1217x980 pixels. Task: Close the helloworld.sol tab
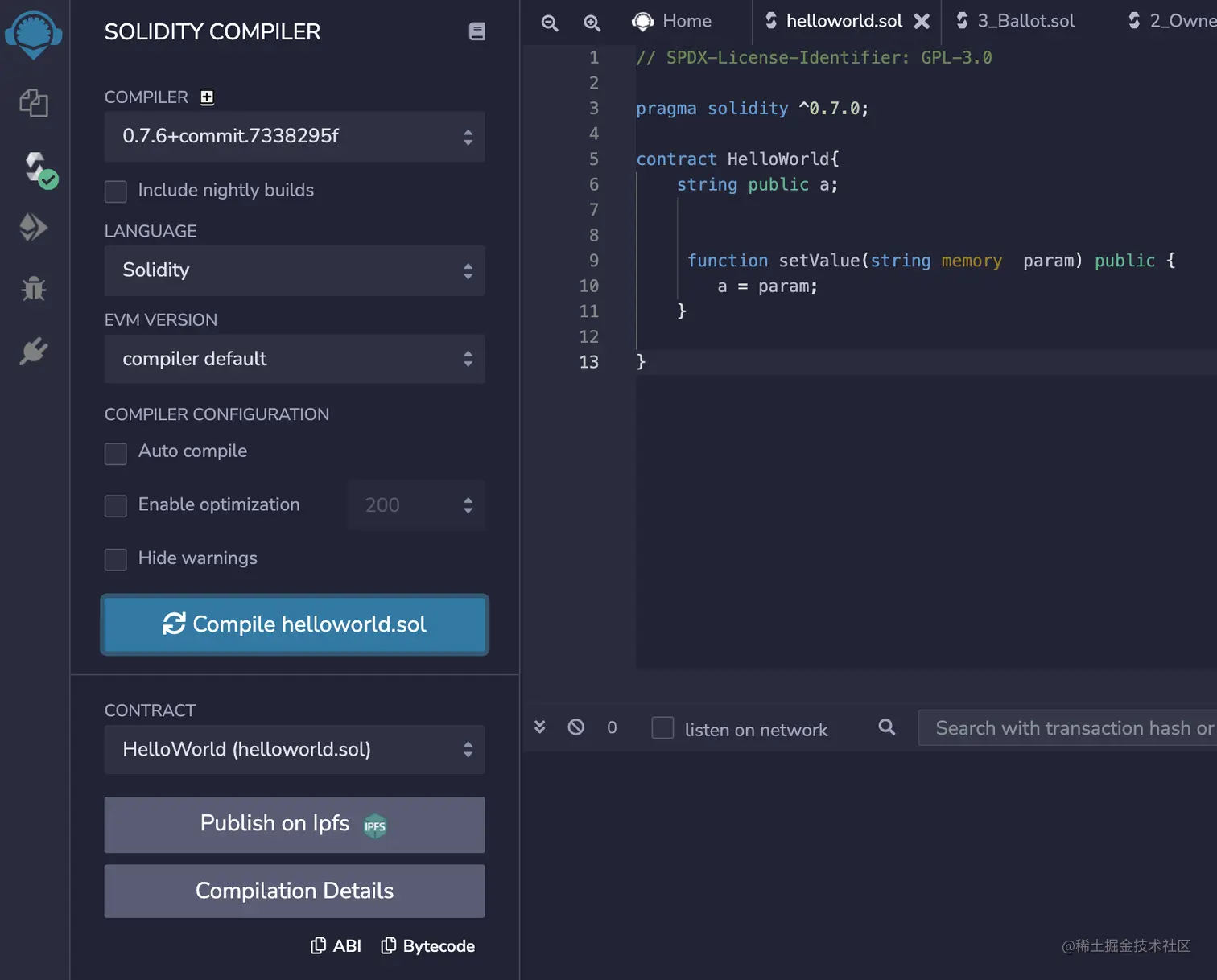pyautogui.click(x=922, y=21)
